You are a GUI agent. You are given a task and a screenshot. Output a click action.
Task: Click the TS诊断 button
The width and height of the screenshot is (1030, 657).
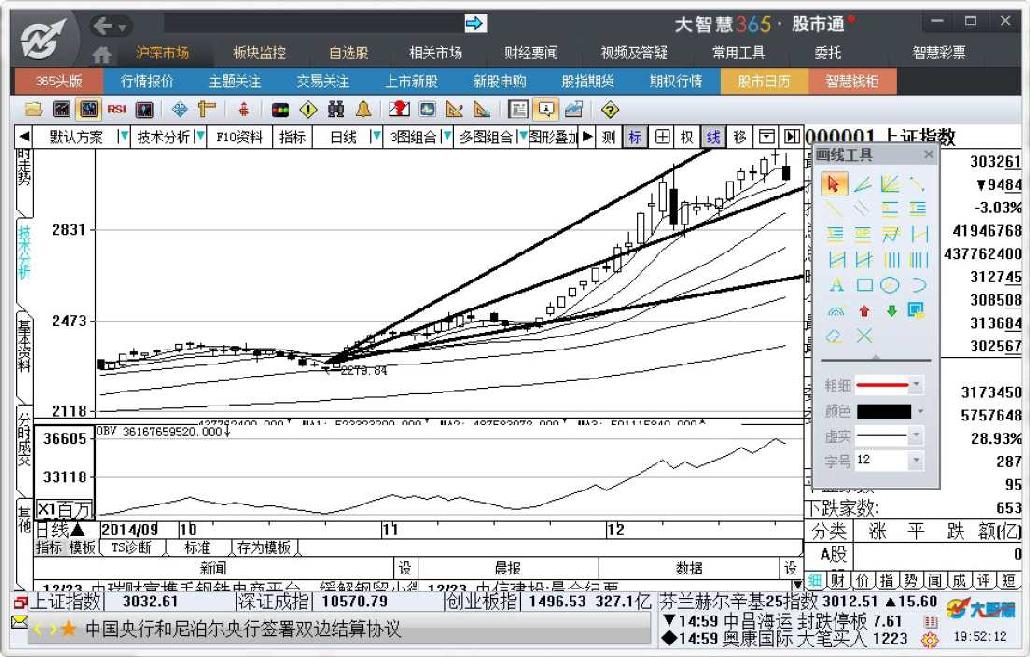click(x=131, y=547)
